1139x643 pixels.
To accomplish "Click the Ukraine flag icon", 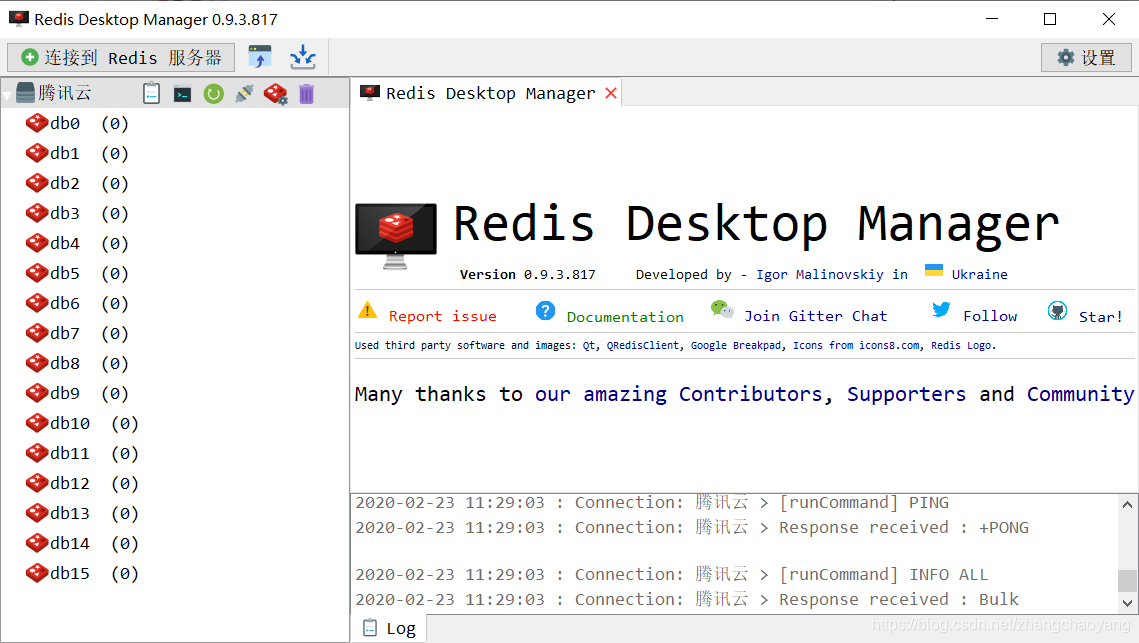I will tap(933, 270).
